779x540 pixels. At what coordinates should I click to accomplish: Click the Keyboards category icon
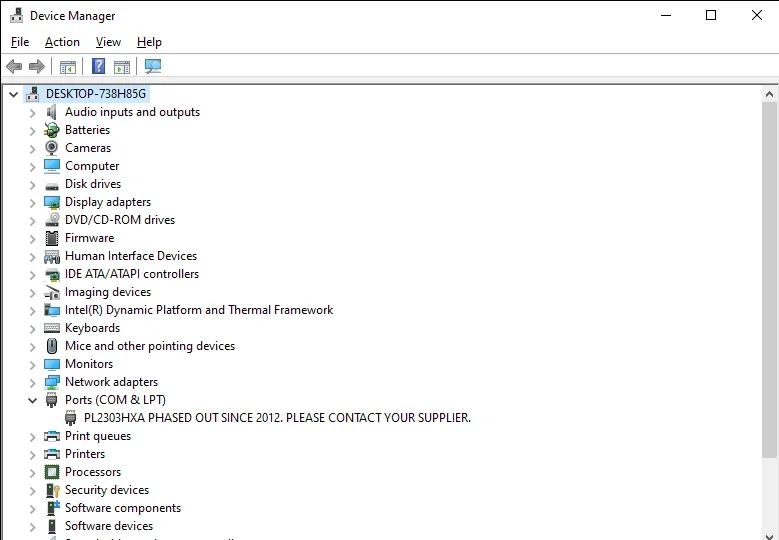point(52,328)
